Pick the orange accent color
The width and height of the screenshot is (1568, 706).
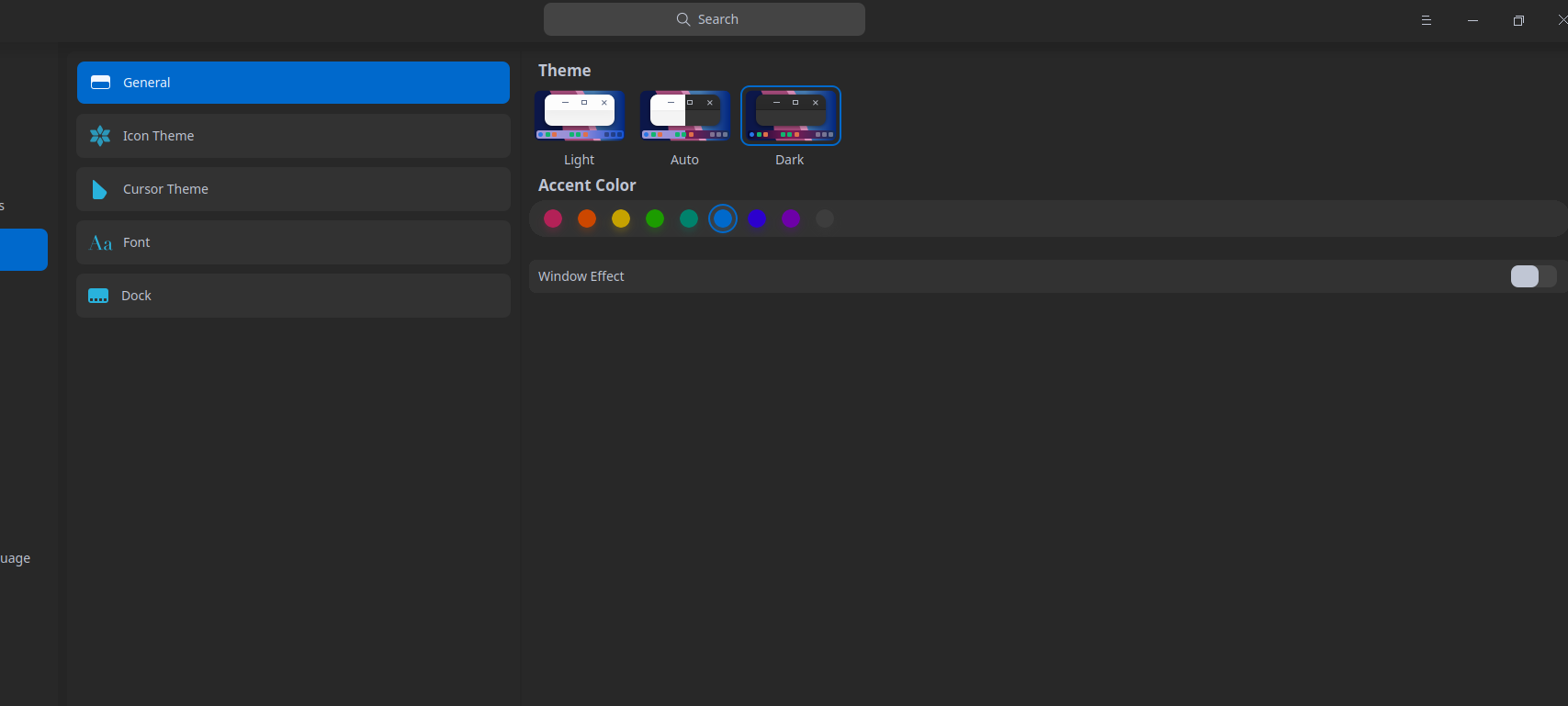point(587,219)
